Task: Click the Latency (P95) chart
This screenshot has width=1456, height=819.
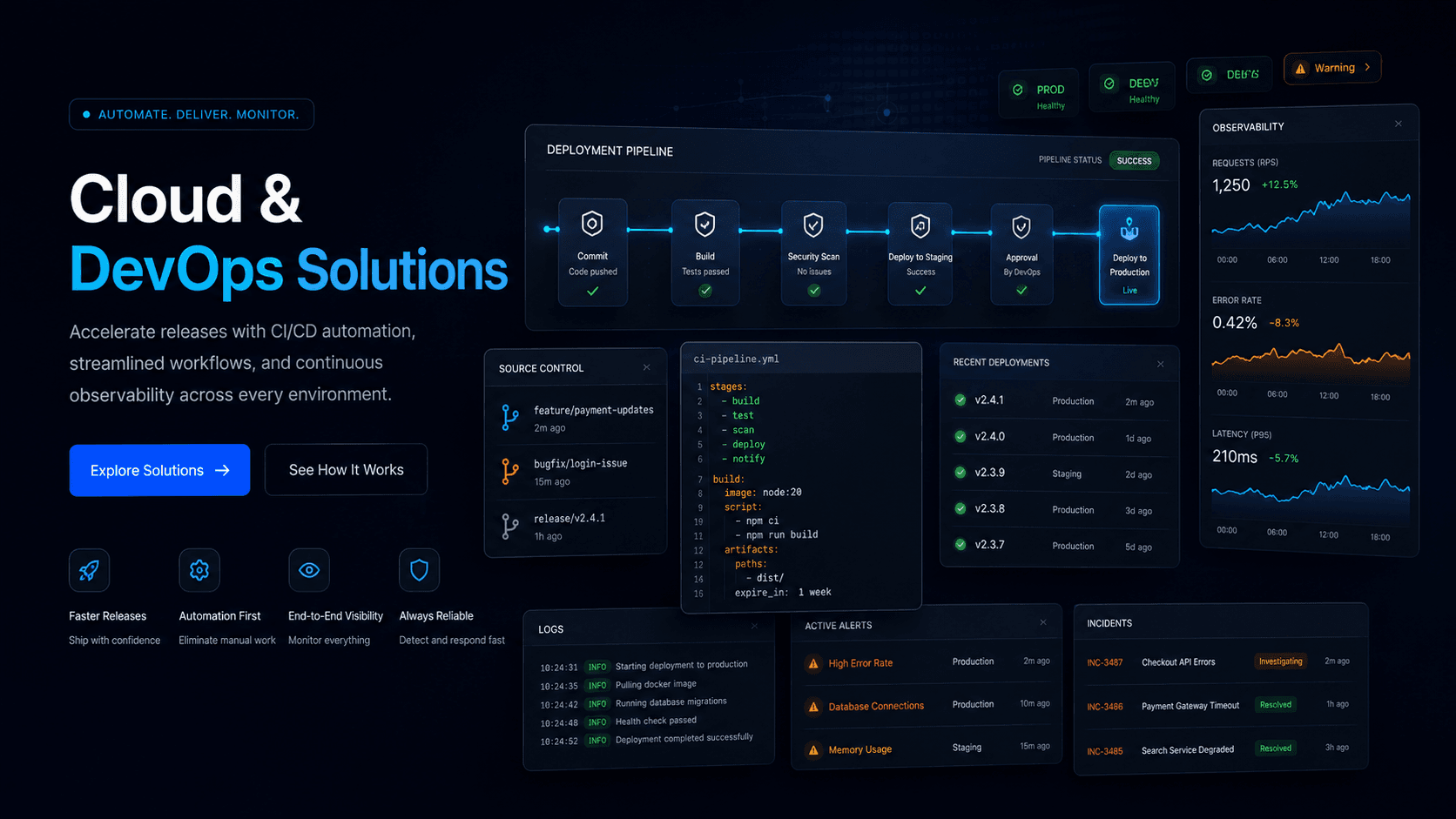Action: (x=1311, y=498)
